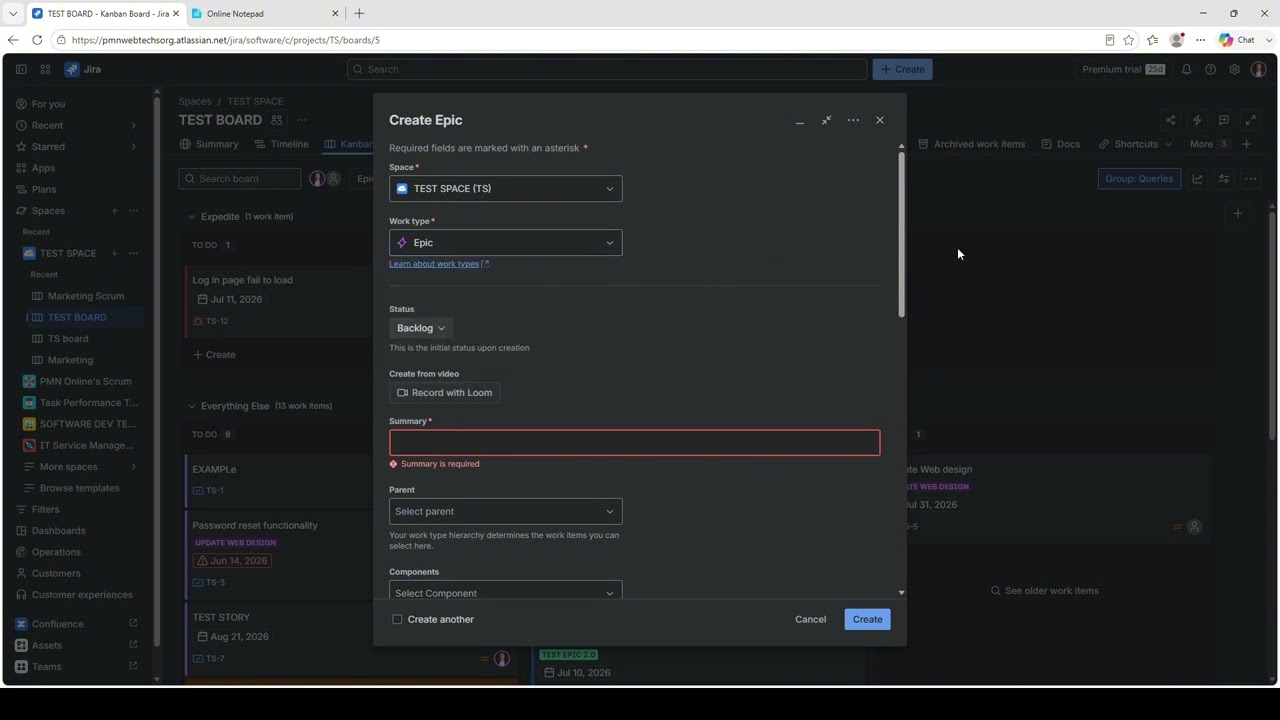Select TS board in the sidebar
This screenshot has height=720, width=1280.
coord(68,338)
